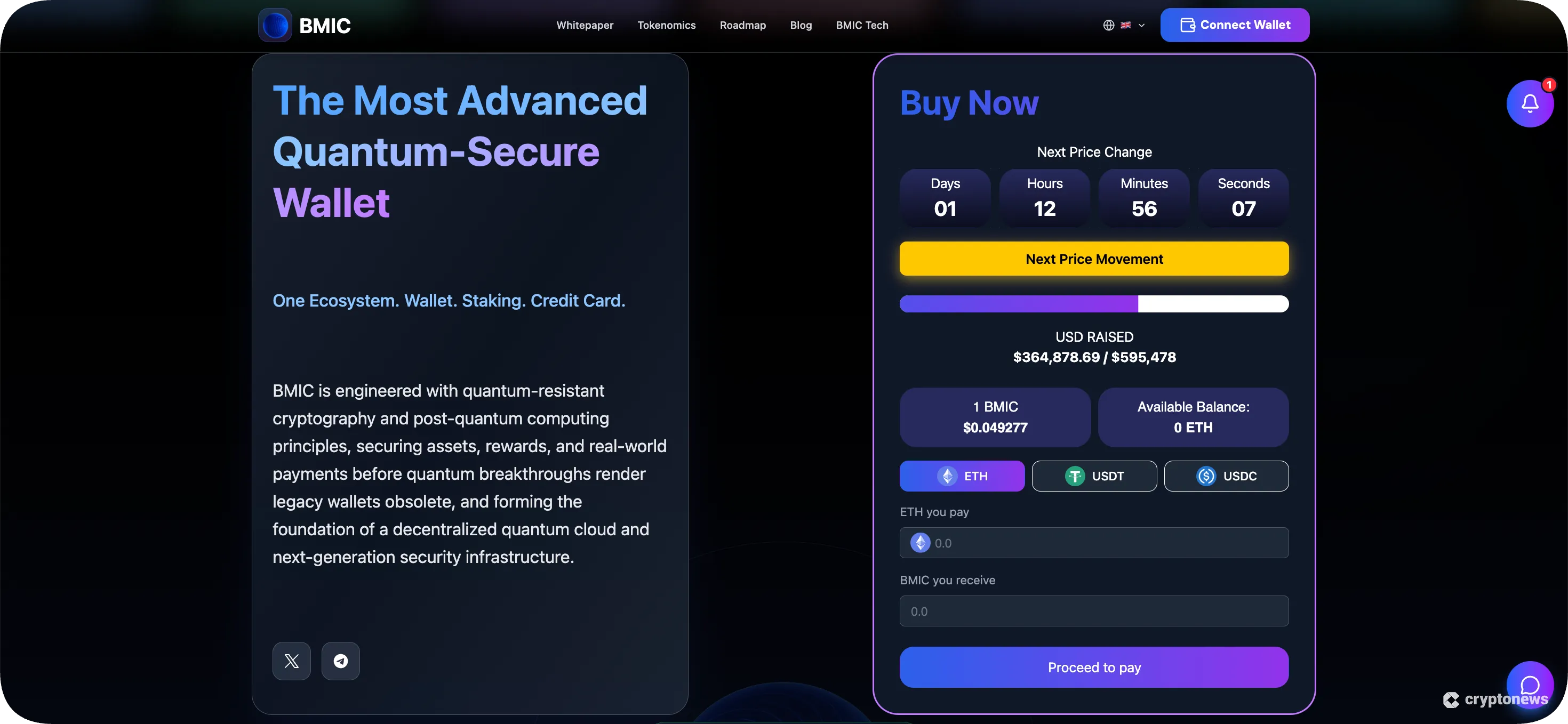Open the Telegram channel
This screenshot has height=724, width=1568.
(340, 661)
